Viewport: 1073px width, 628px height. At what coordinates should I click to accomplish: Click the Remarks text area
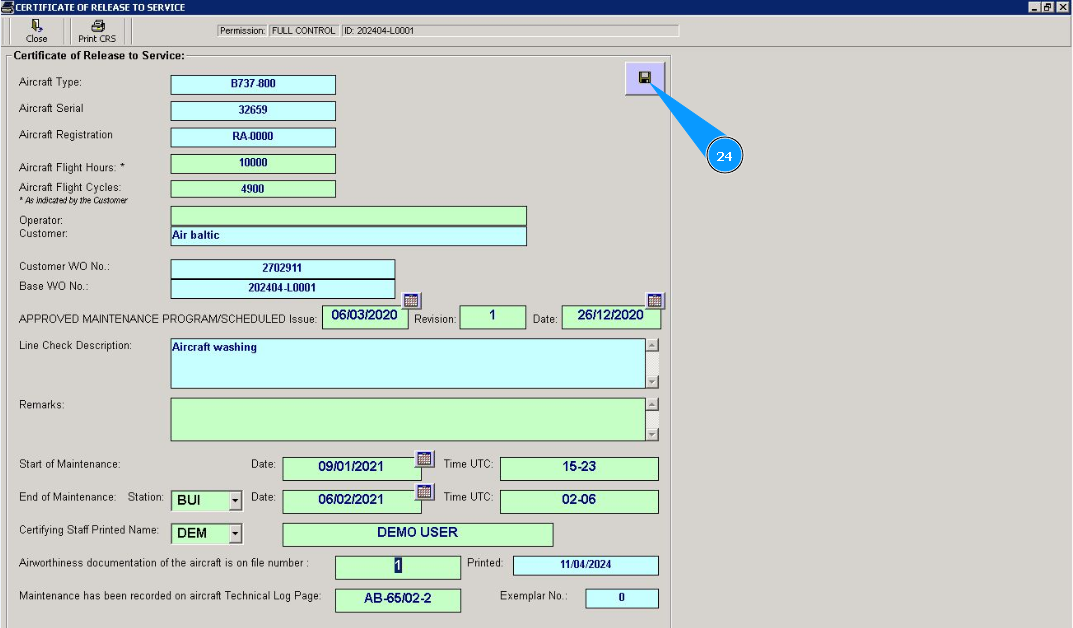click(407, 419)
